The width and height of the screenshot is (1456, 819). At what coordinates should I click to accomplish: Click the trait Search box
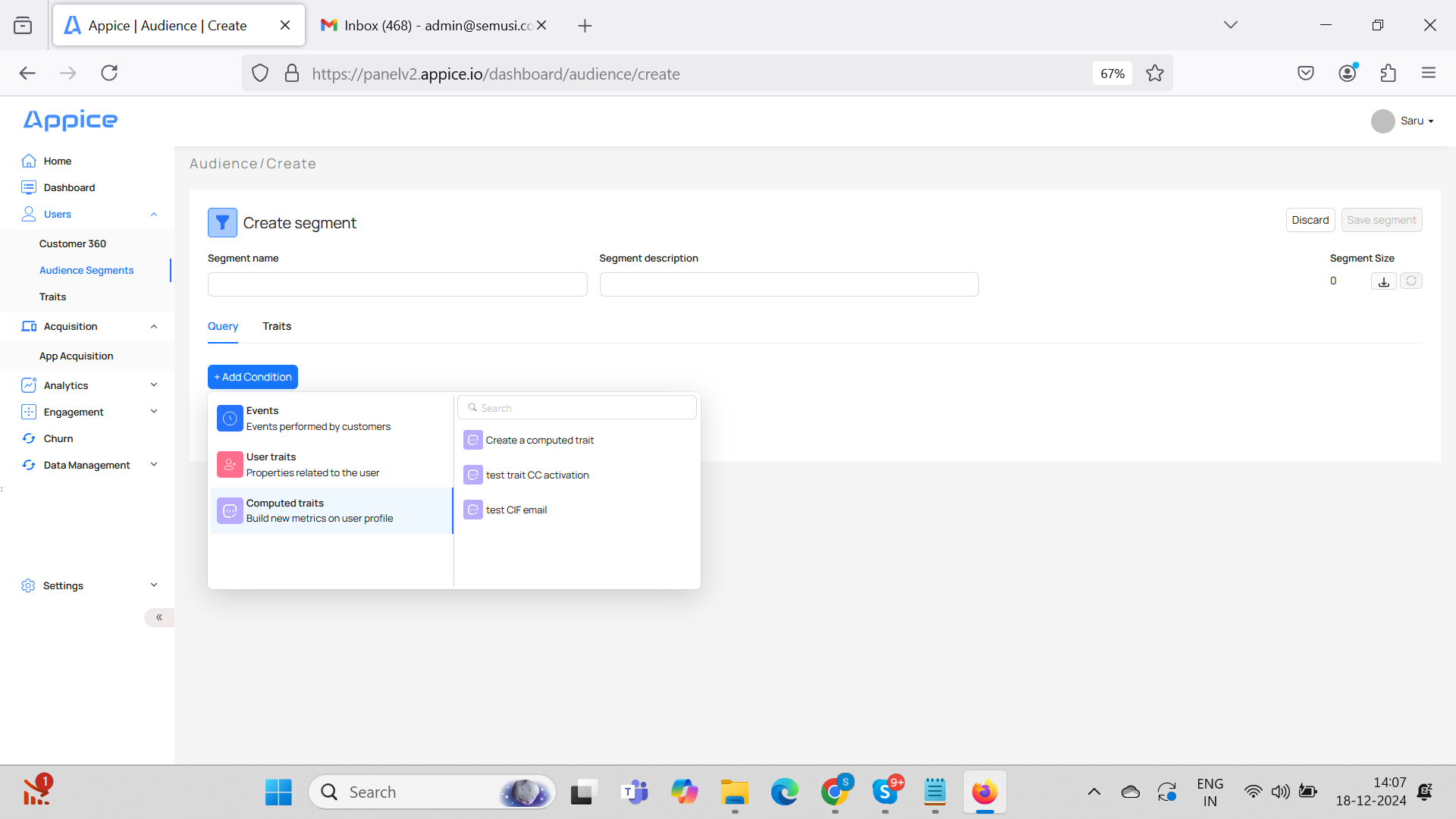577,408
